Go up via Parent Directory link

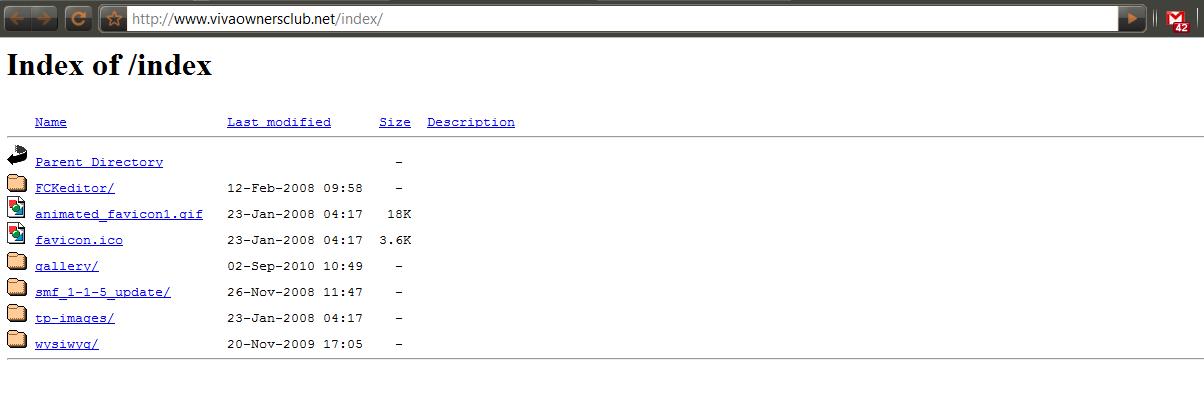click(99, 162)
